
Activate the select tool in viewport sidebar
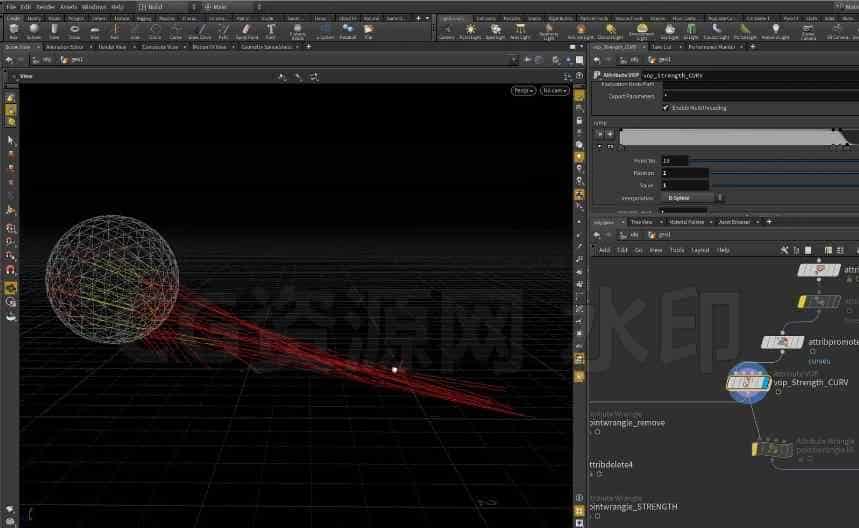pos(11,141)
